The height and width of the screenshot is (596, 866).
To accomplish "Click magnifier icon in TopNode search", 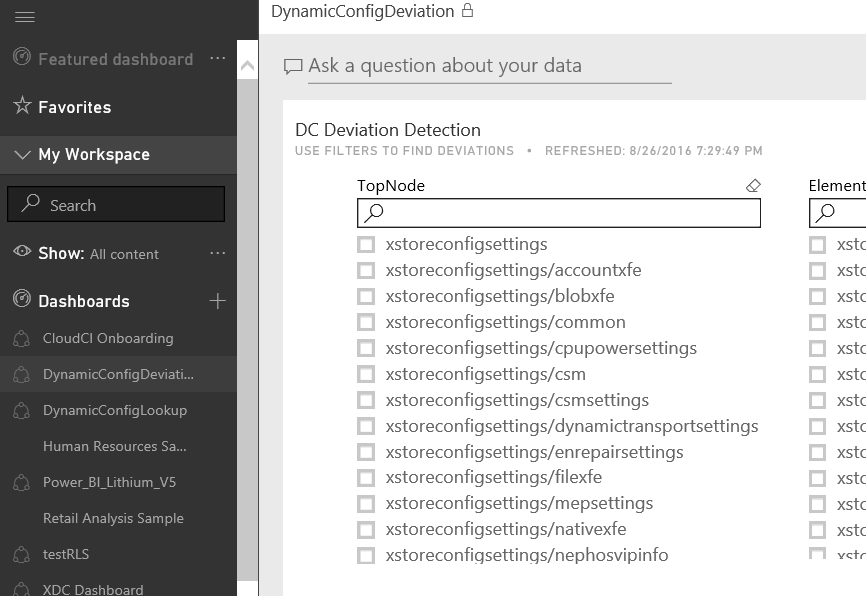I will (x=374, y=212).
